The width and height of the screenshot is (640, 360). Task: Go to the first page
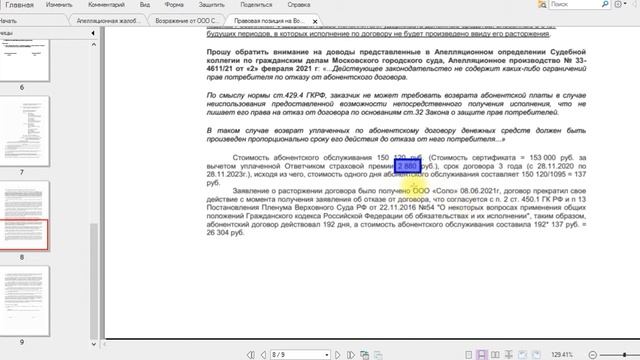[x=251, y=355]
